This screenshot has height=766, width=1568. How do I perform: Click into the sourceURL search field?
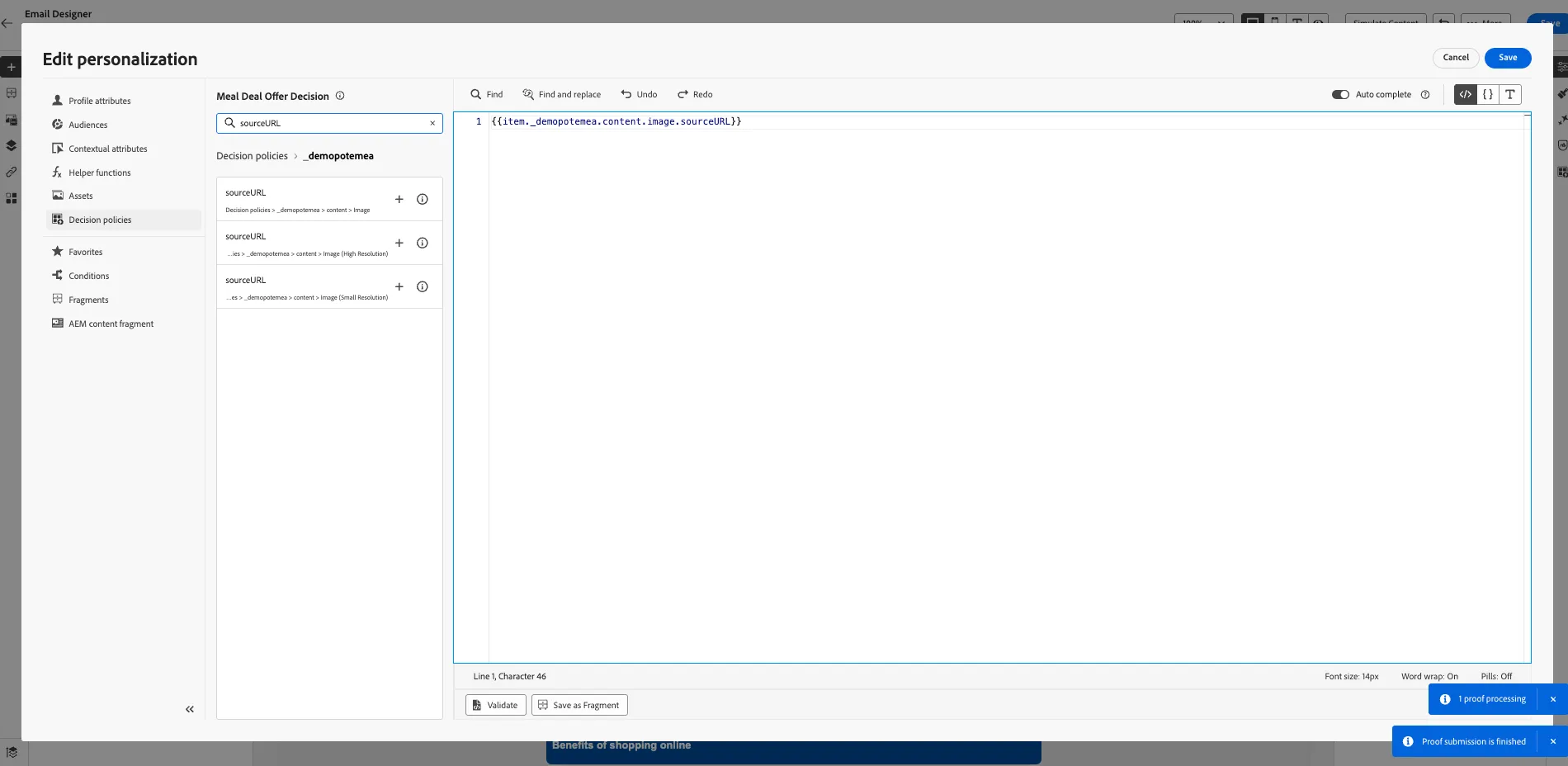330,123
